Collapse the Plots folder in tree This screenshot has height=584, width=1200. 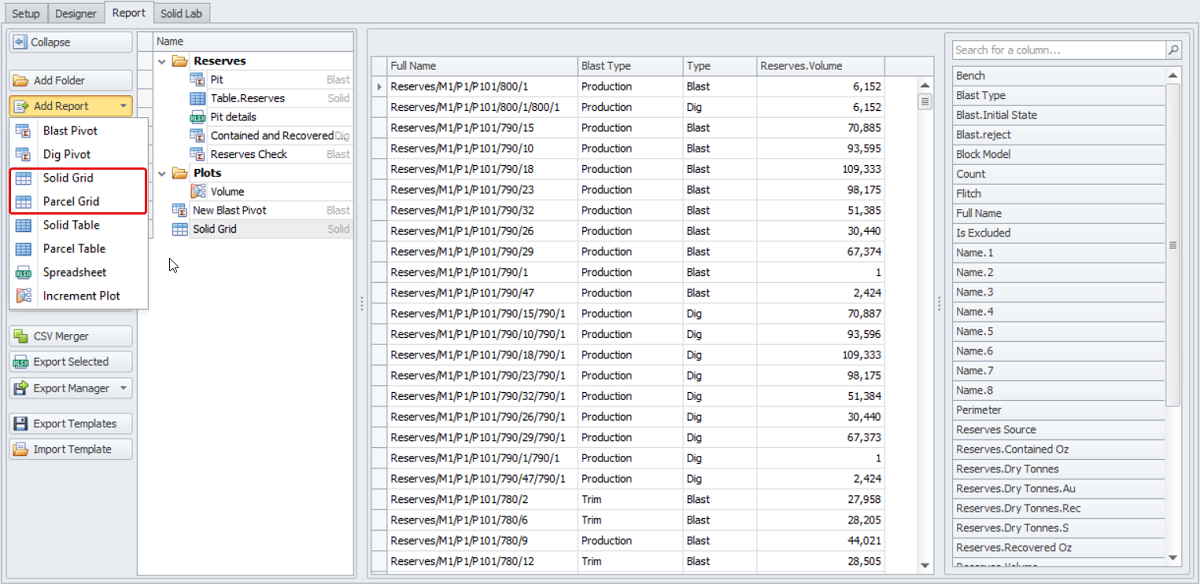pos(162,173)
